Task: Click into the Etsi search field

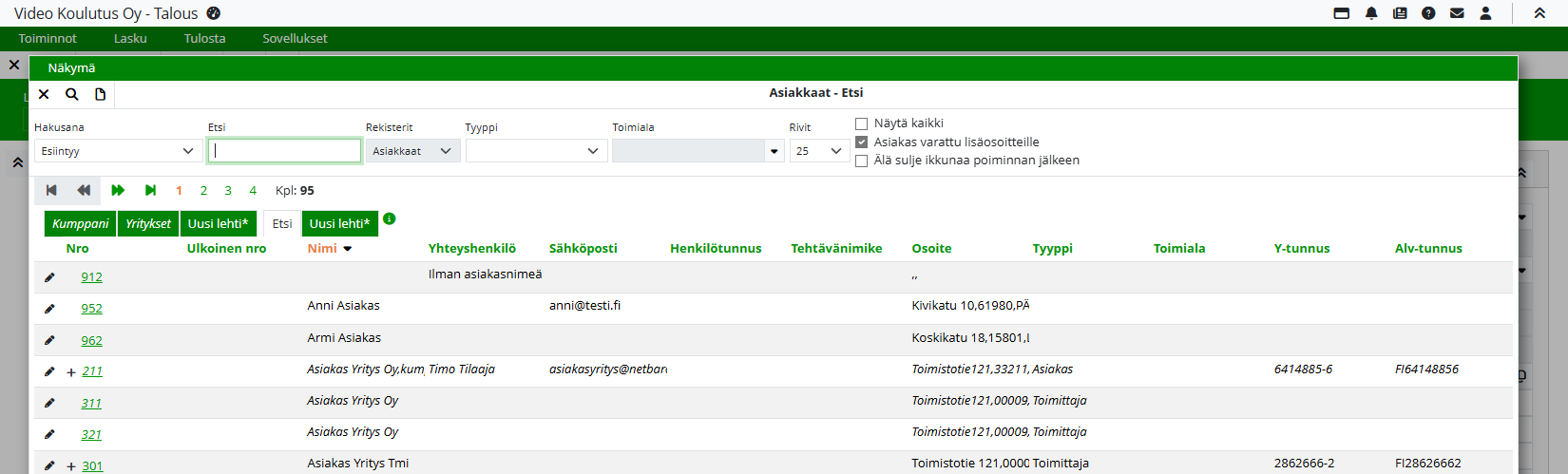Action: (x=285, y=151)
